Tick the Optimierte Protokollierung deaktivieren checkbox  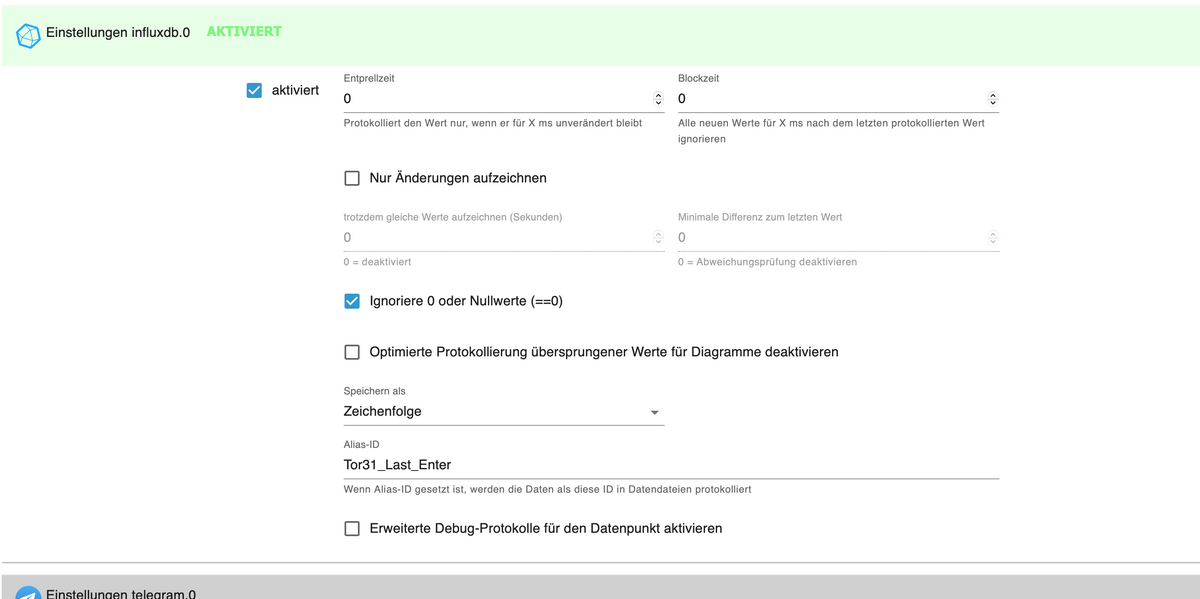pyautogui.click(x=352, y=352)
